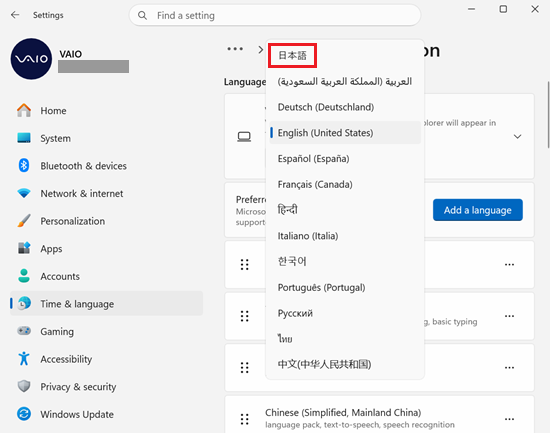The width and height of the screenshot is (550, 433).
Task: Grab the handle of Chinese (Simplified, Mainland China)
Action: coord(244,419)
